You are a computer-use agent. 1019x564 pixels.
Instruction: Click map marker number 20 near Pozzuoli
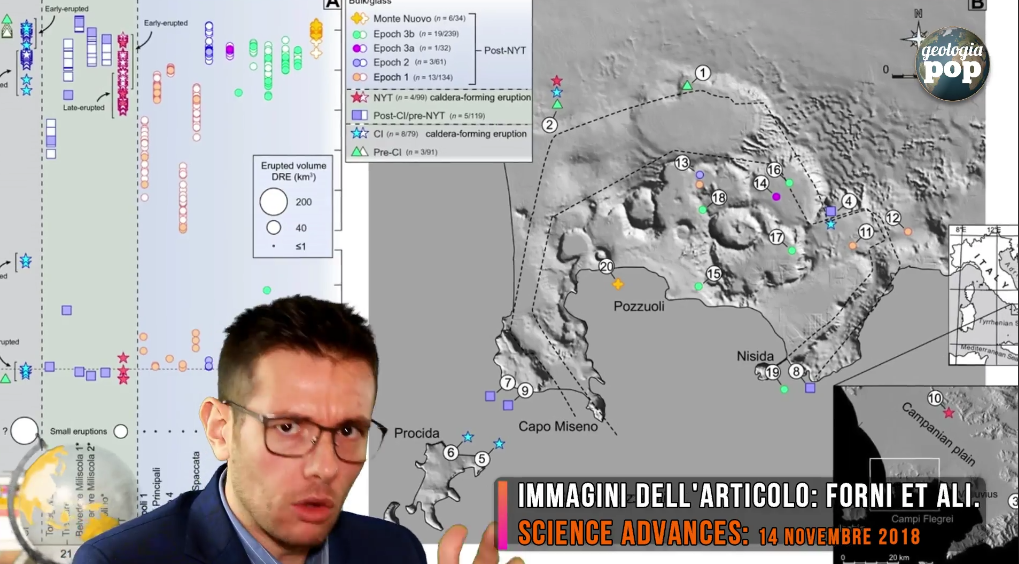tap(606, 266)
